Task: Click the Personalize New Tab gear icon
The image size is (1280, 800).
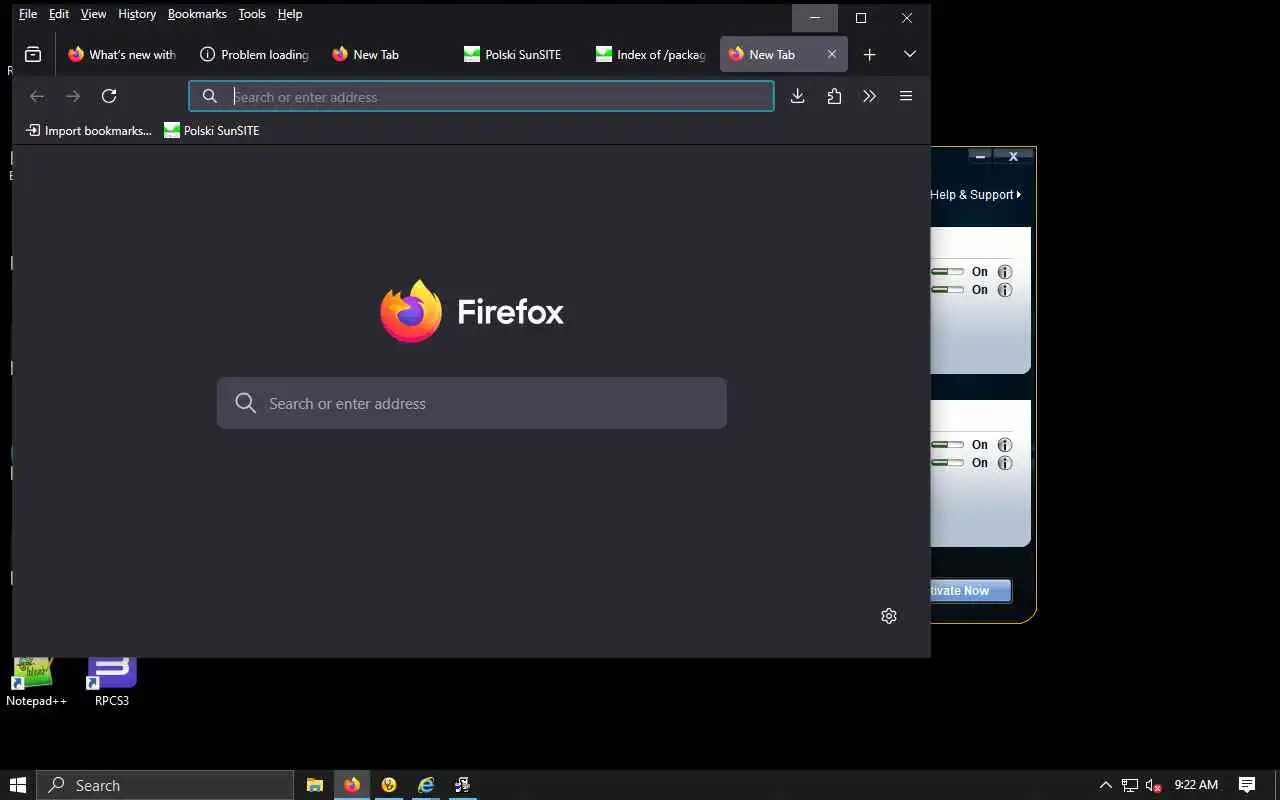Action: [x=889, y=616]
